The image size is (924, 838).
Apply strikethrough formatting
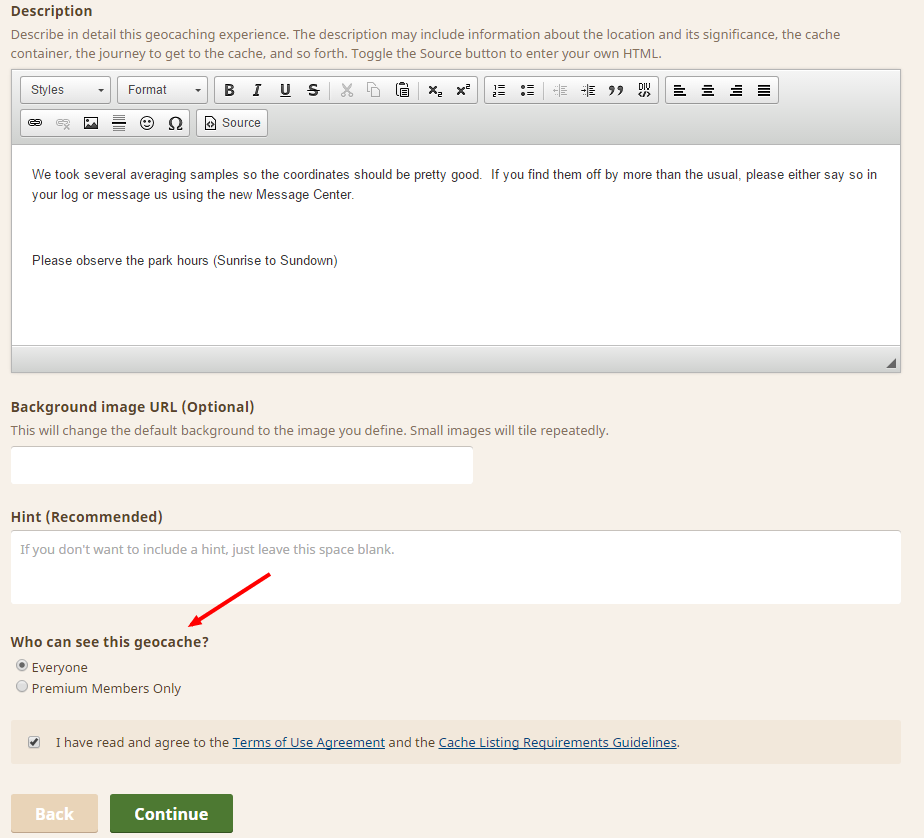tap(314, 90)
